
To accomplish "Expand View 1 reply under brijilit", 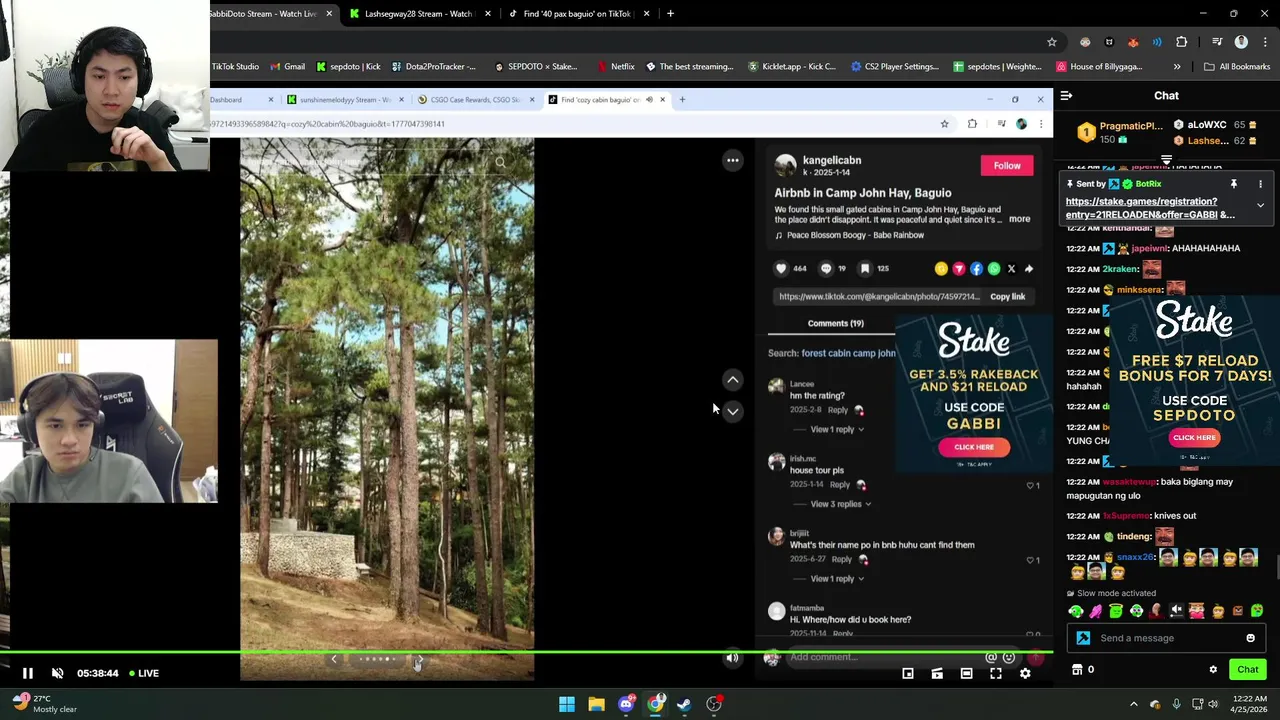I will 837,579.
